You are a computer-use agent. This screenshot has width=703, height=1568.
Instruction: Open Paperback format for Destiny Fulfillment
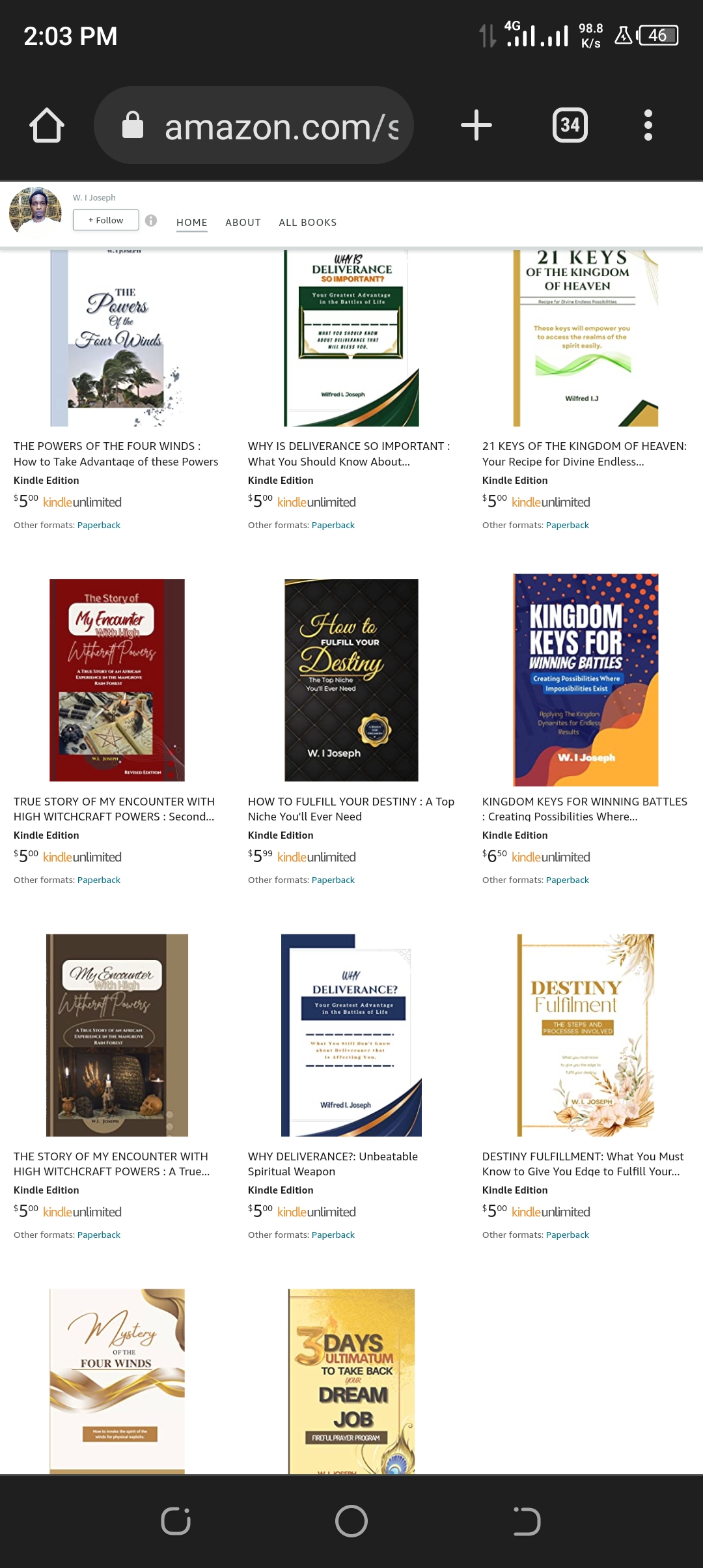[567, 1235]
